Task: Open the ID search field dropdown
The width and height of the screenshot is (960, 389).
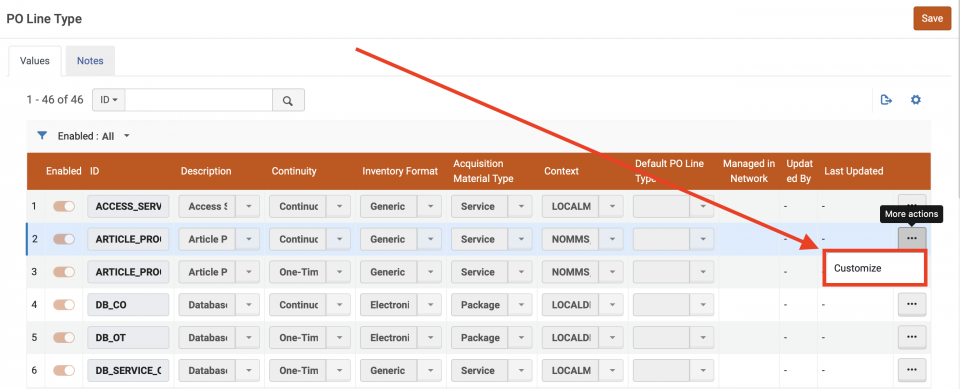Action: click(x=109, y=100)
